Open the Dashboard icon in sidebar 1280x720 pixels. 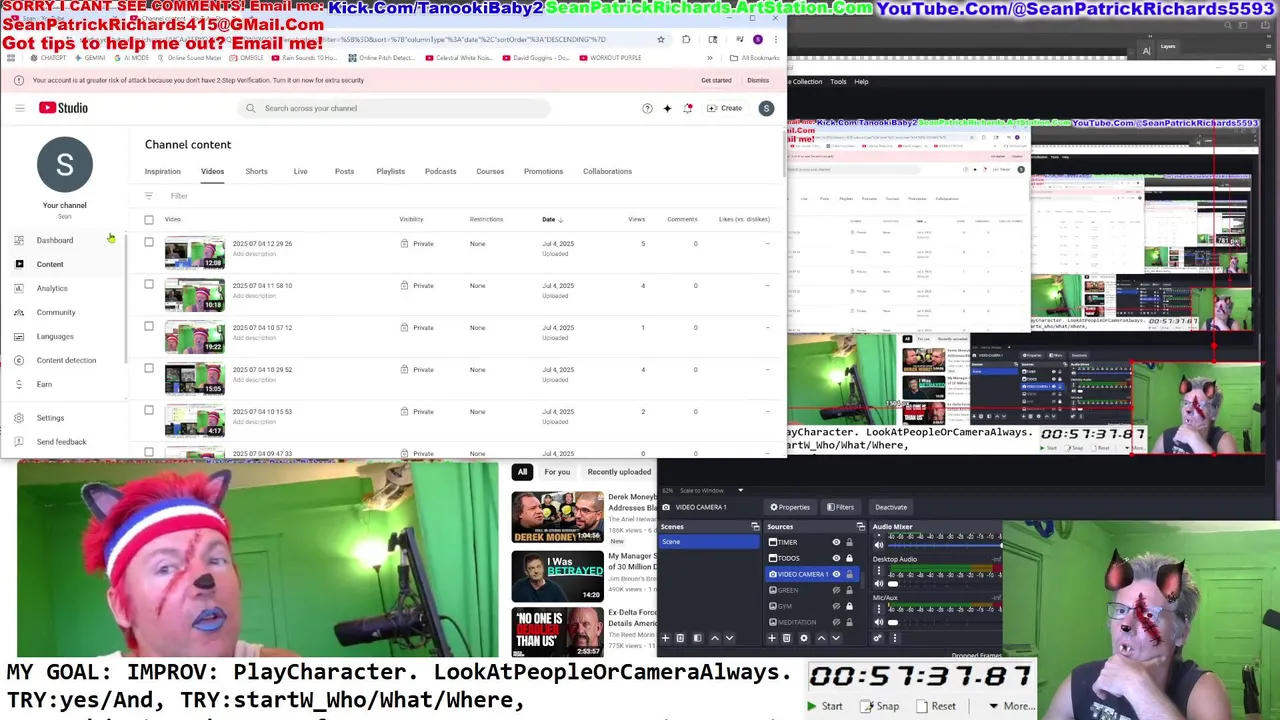(19, 240)
